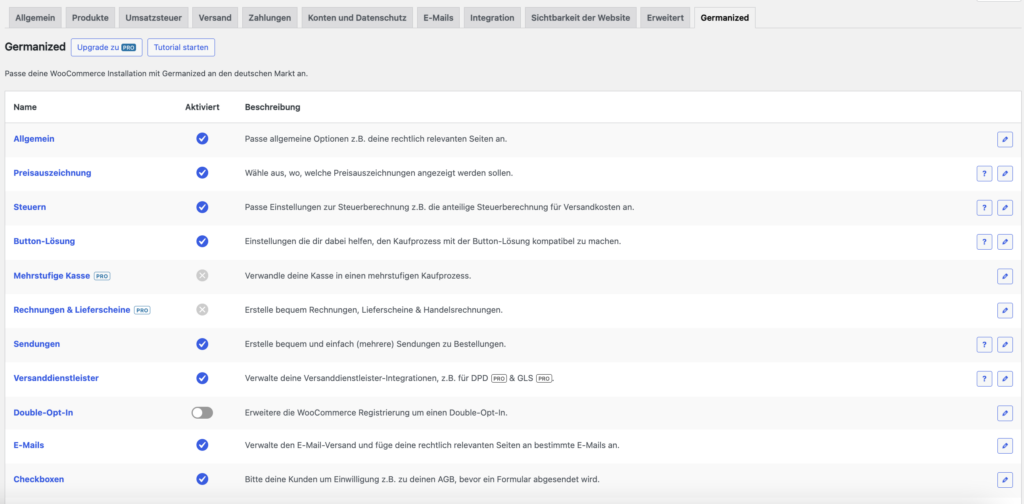This screenshot has width=1024, height=504.
Task: Open the Double-Opt-In link
Action: (x=43, y=413)
